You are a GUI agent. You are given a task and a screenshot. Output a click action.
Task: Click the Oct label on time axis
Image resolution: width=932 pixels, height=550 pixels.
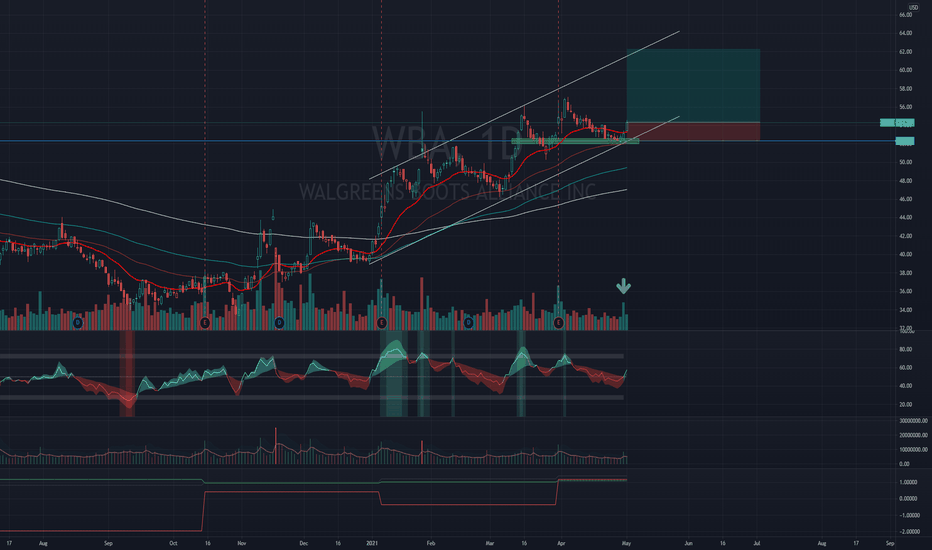pos(173,543)
